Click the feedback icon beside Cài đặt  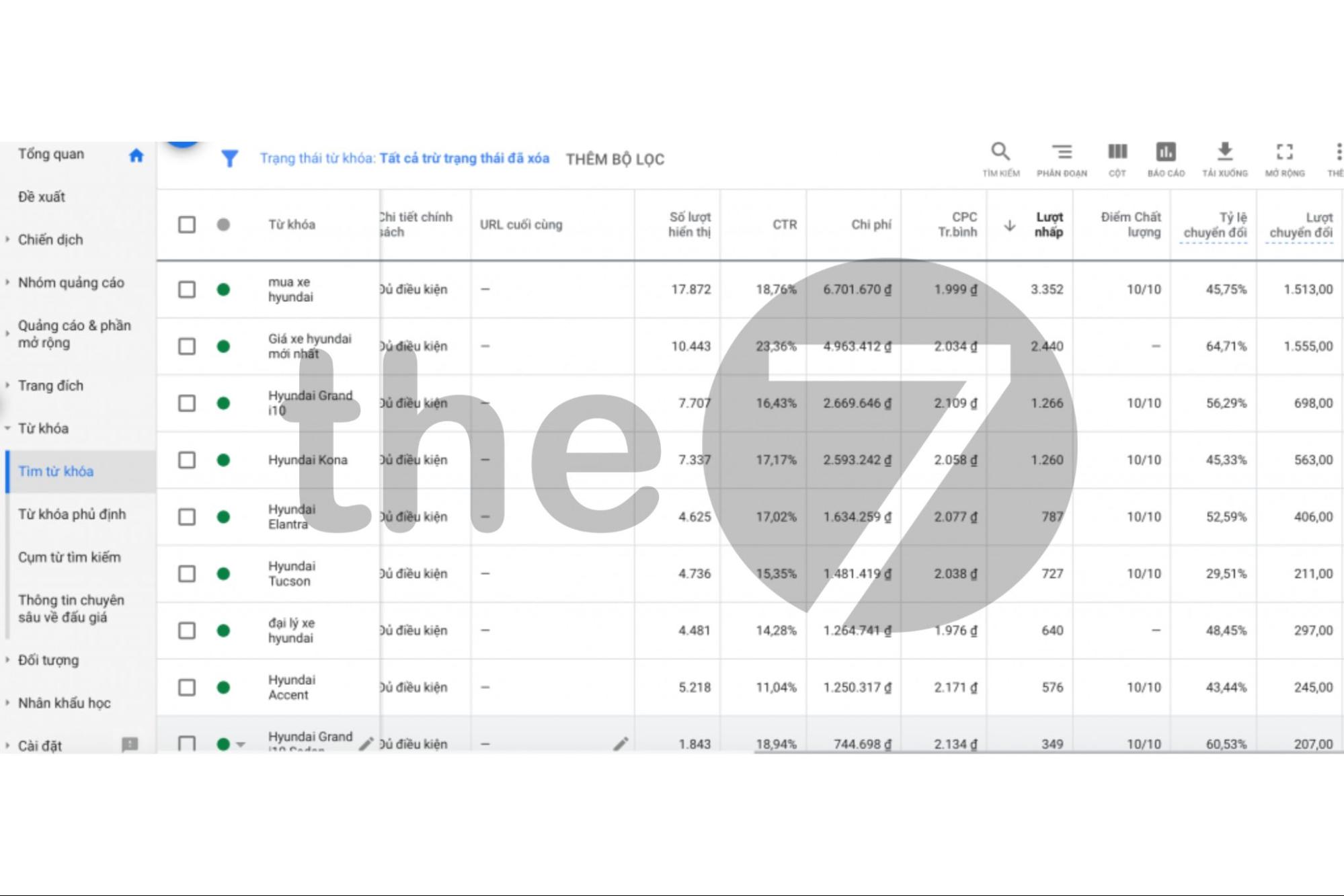[x=130, y=744]
